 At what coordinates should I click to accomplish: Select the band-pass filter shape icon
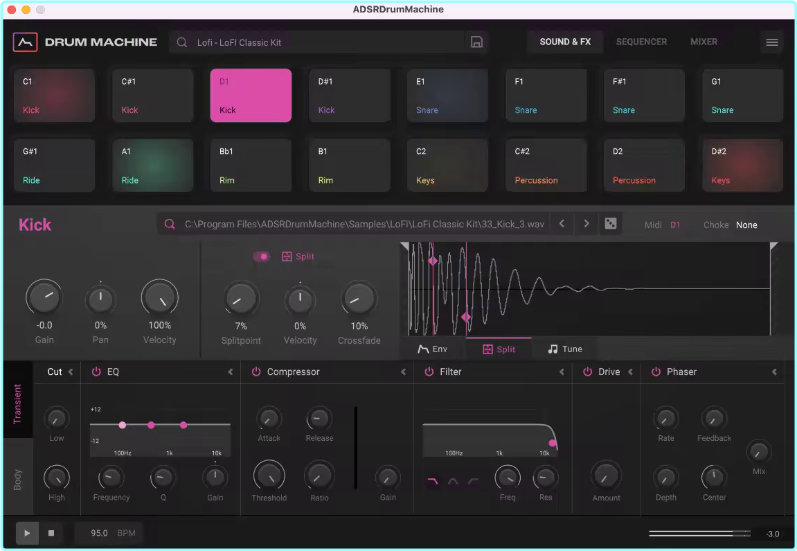(x=452, y=480)
